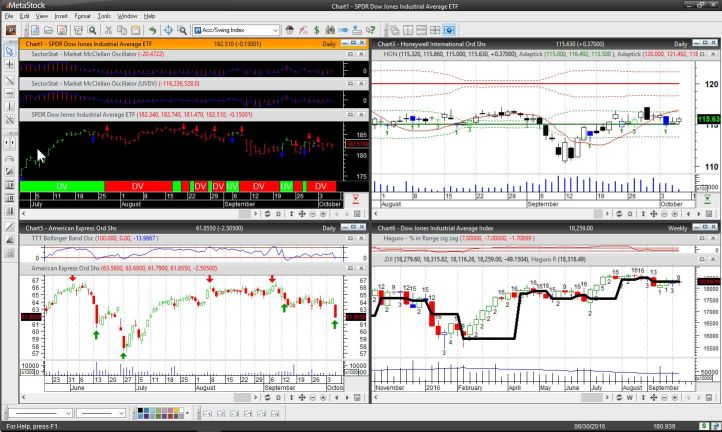Maximize the Market McClellan Oscillator inner pane
This screenshot has width=722, height=432.
350,54
